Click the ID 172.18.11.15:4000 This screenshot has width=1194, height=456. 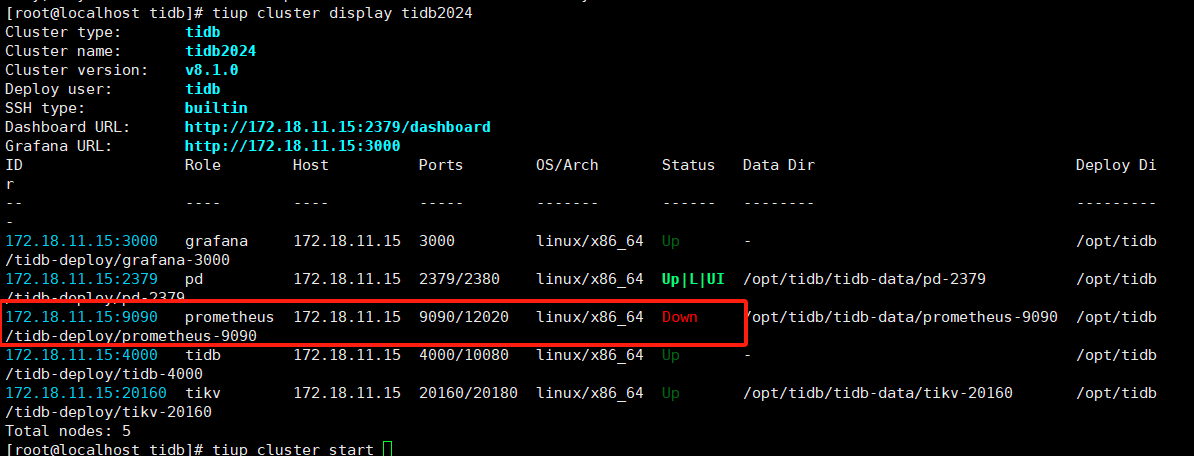coord(81,355)
